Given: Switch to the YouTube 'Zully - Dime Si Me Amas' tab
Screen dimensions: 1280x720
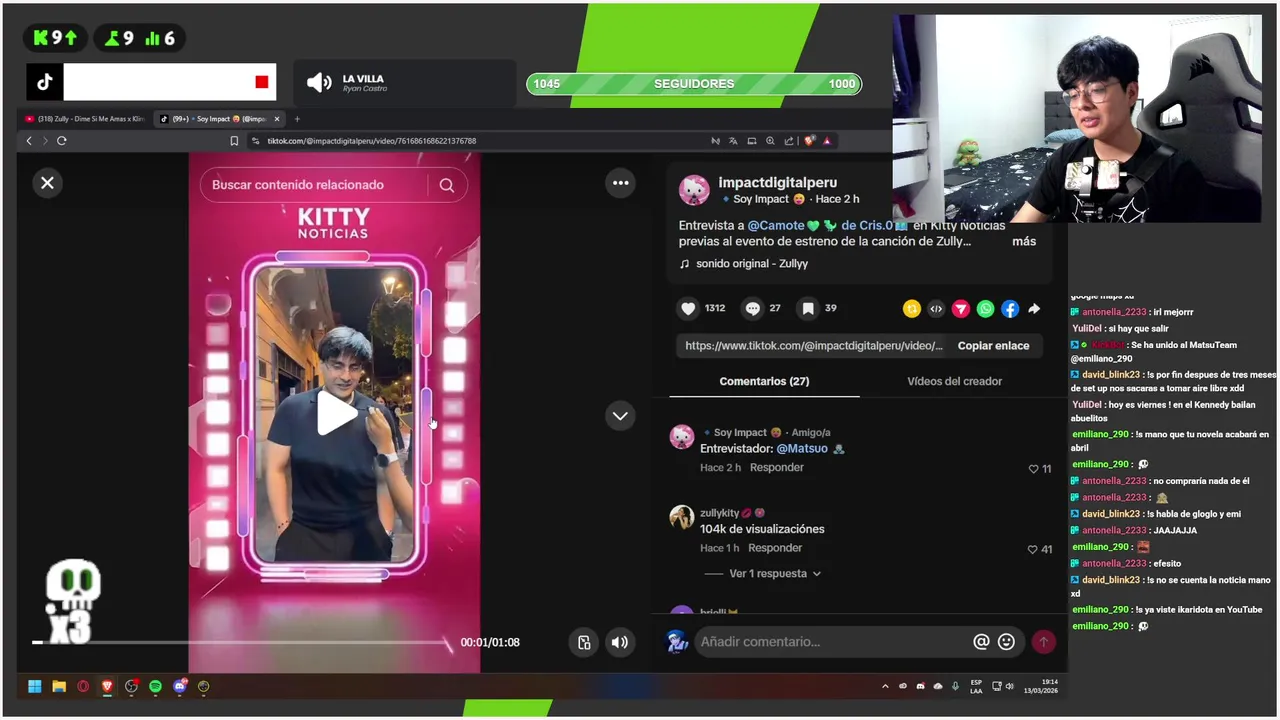Looking at the screenshot, I should click(x=84, y=119).
